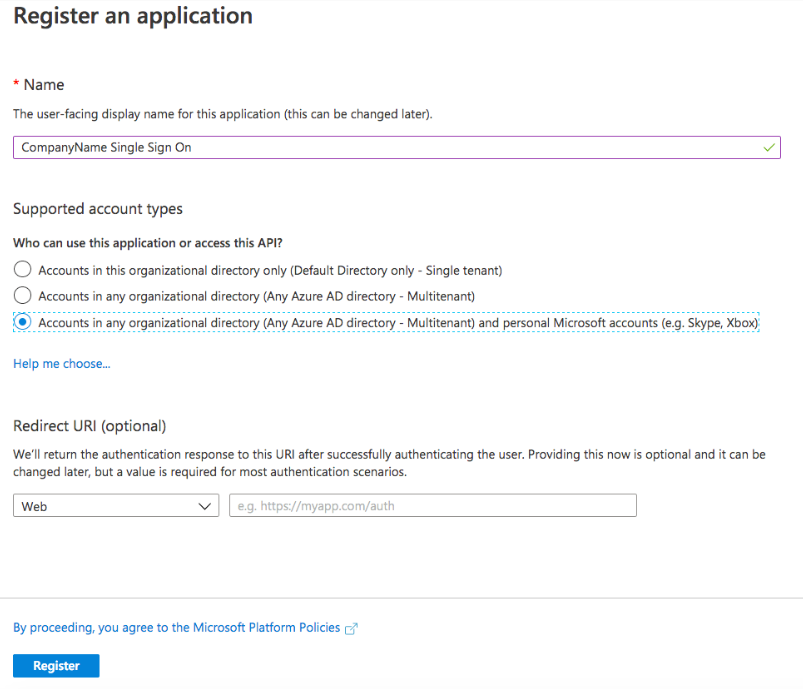
Task: Click the Supported account types heading
Action: click(98, 209)
